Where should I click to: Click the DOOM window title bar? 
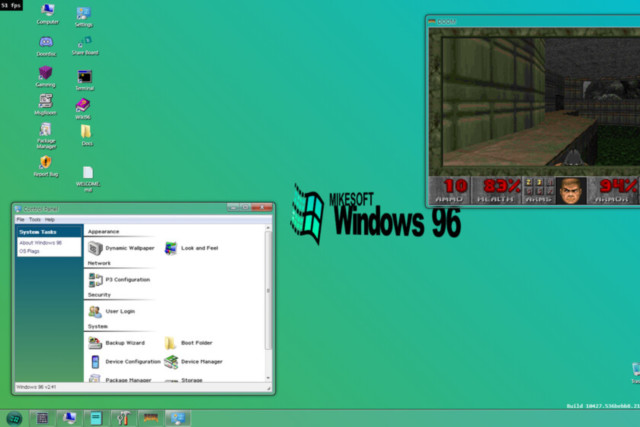pos(533,22)
